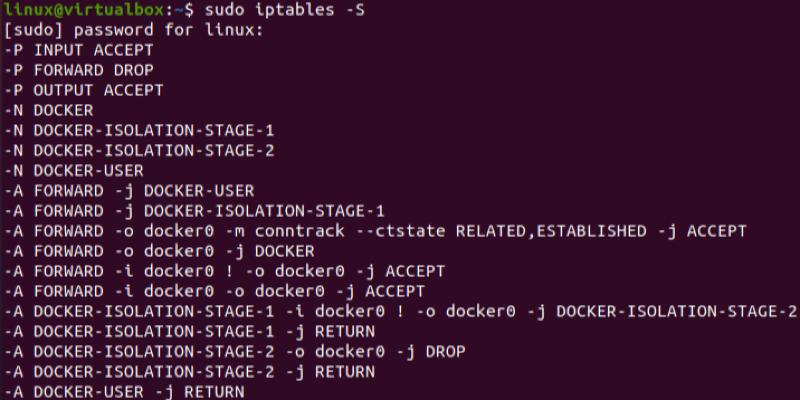The width and height of the screenshot is (800, 400).
Task: Click the '-P INPUT ACCEPT' line
Action: point(79,50)
